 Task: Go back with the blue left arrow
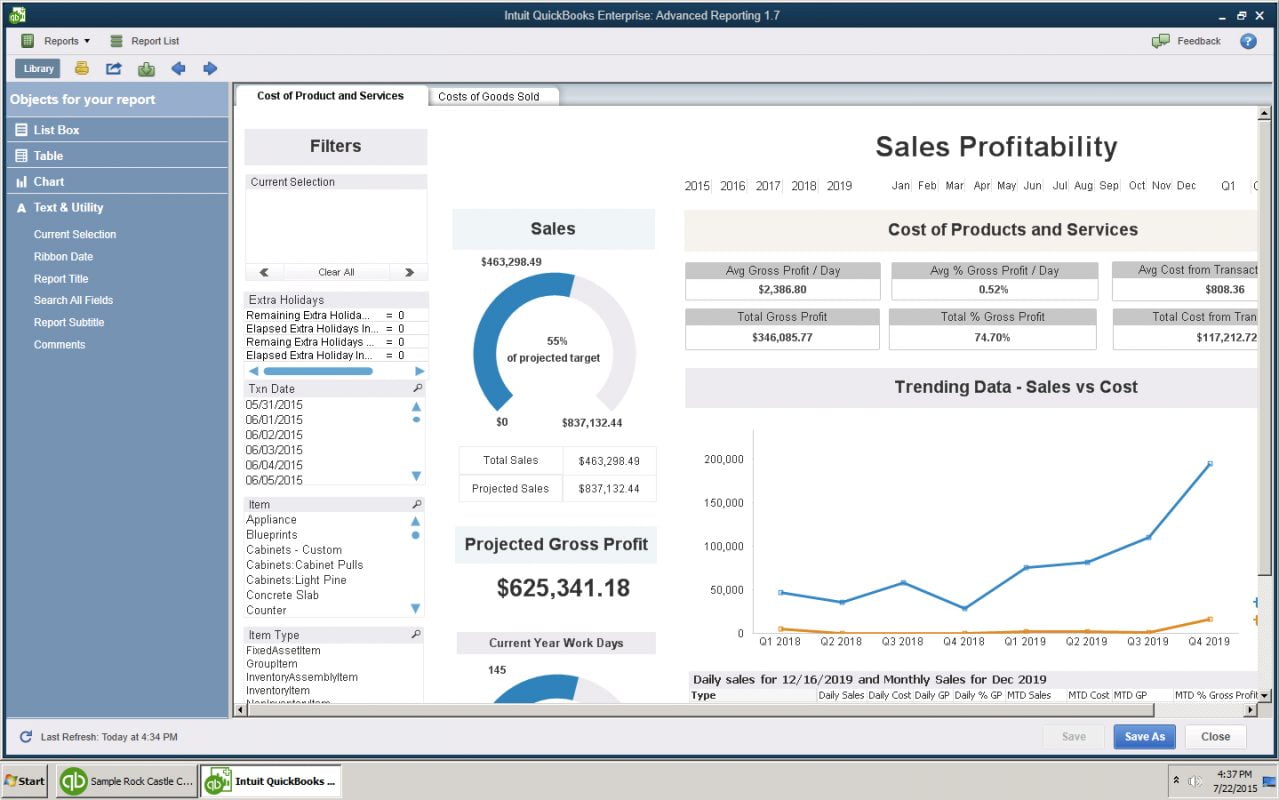pos(178,69)
